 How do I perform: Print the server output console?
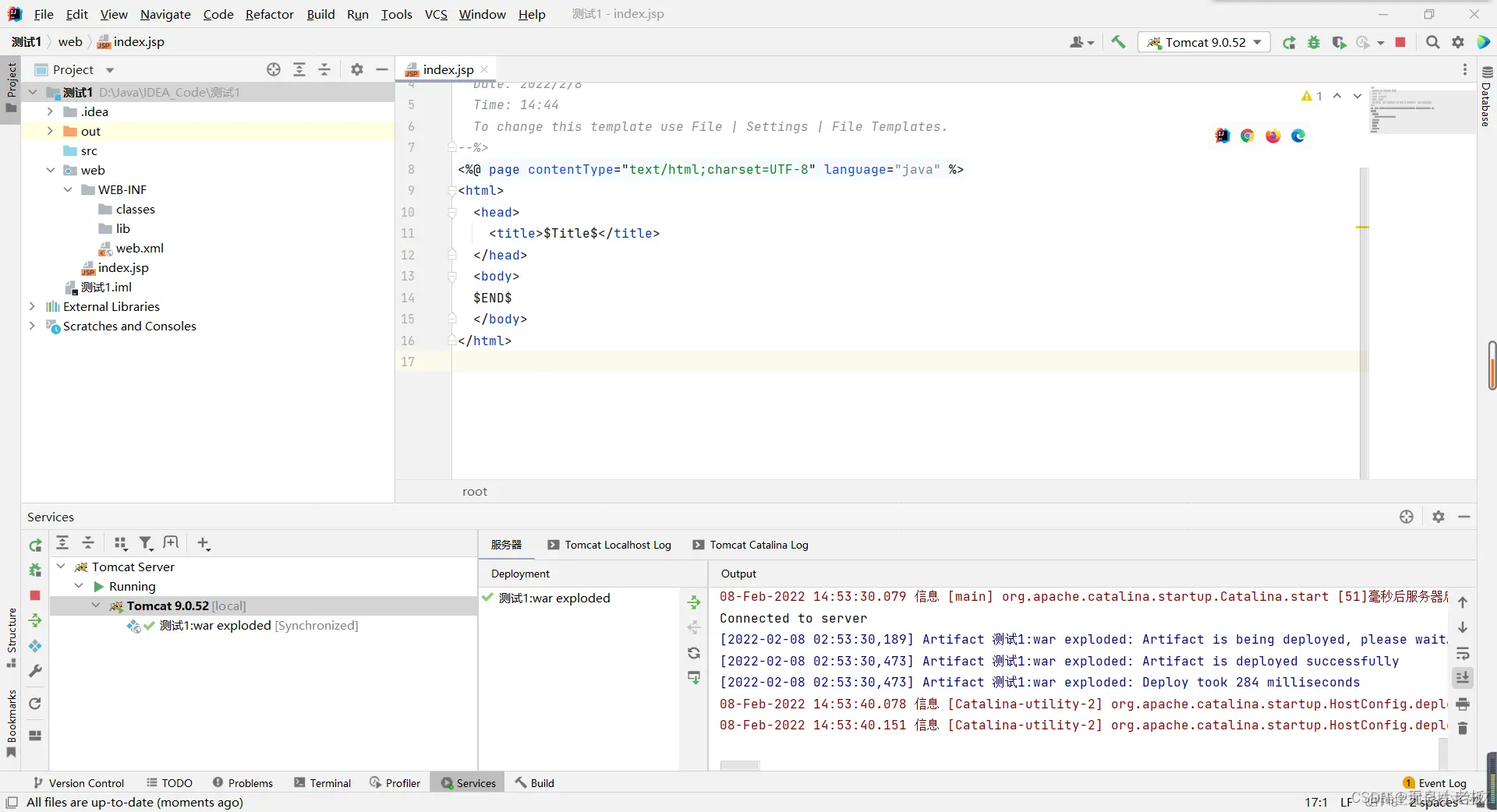coord(1463,704)
